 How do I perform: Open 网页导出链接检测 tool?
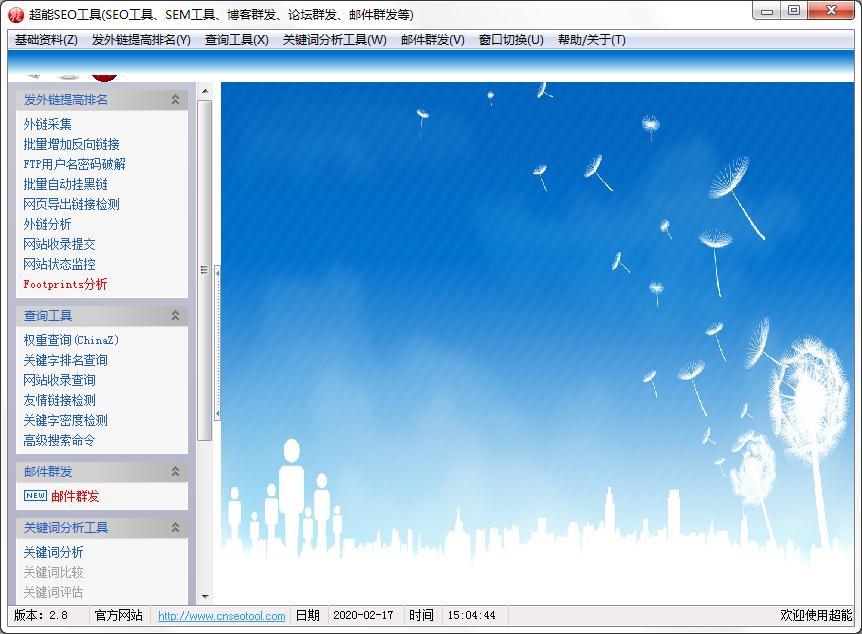coord(71,204)
